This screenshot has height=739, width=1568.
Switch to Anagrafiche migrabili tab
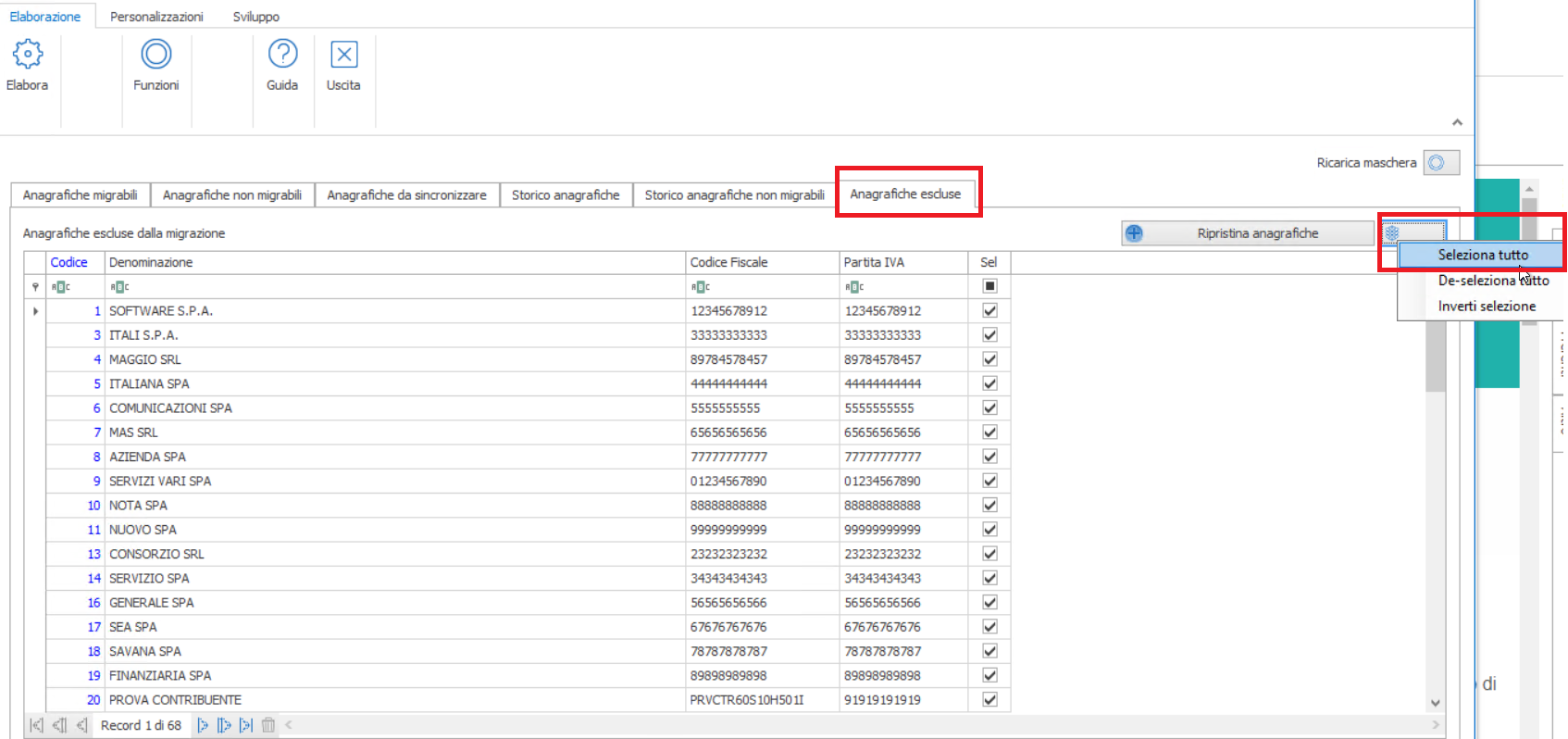point(81,195)
